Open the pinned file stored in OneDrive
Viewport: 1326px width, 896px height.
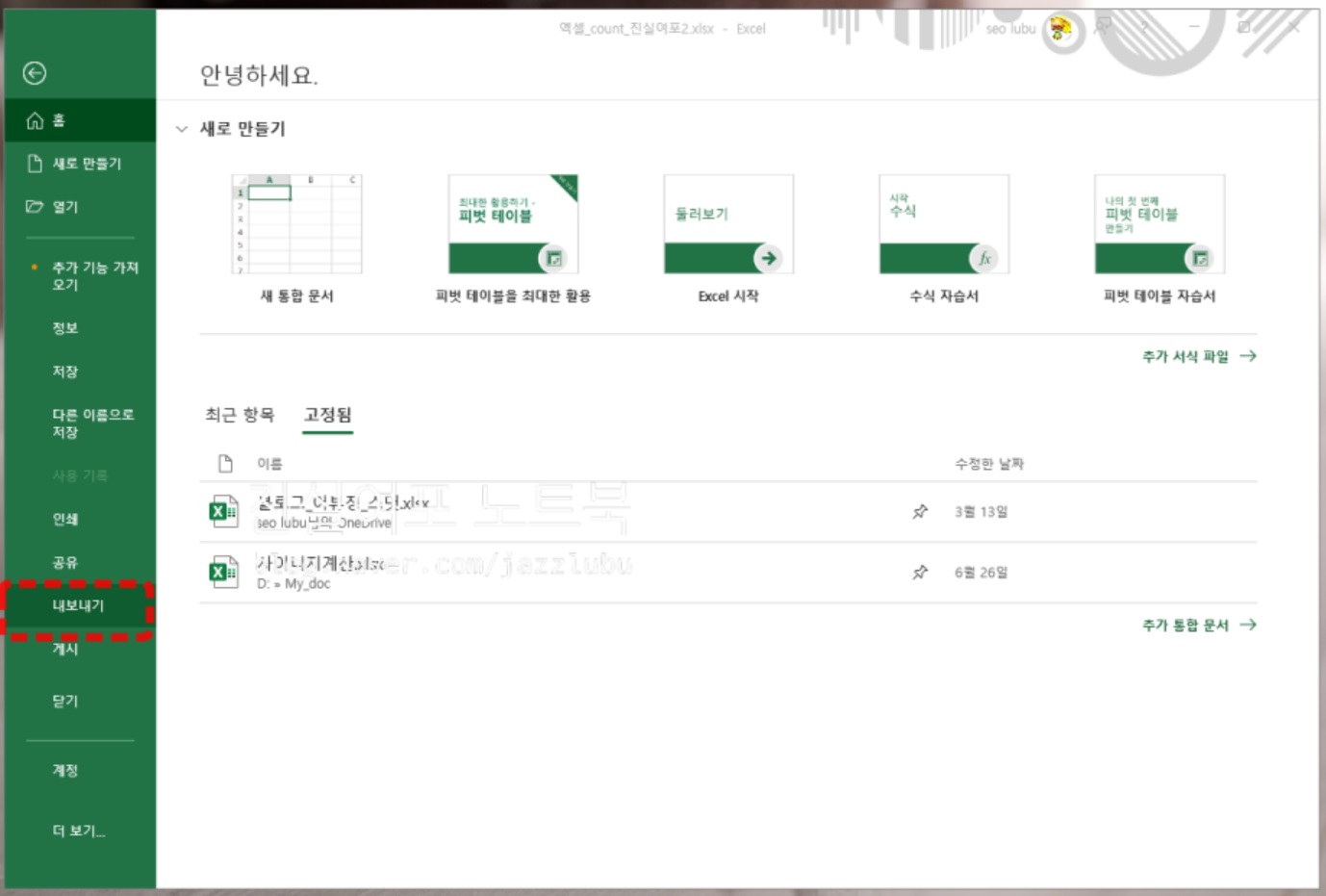click(728, 511)
